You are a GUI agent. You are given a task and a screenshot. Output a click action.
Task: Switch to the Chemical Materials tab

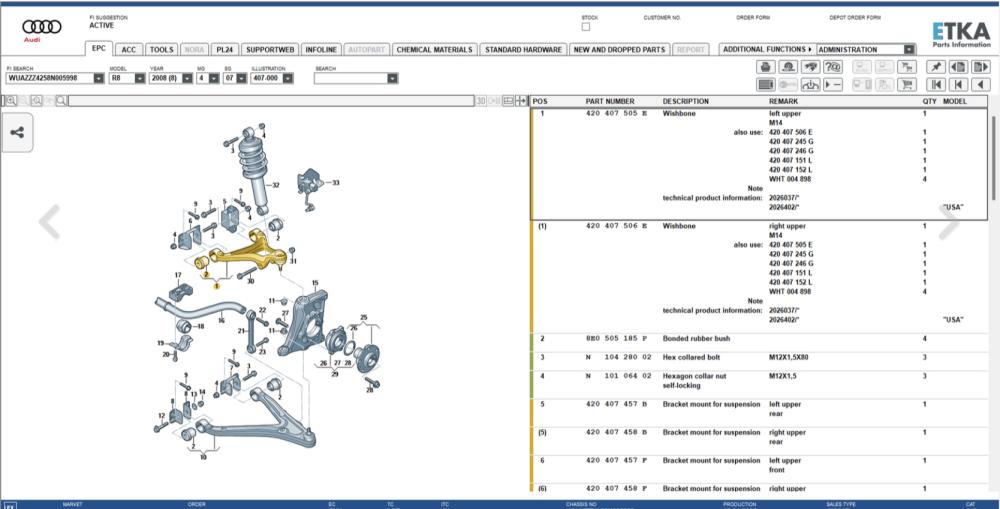pyautogui.click(x=434, y=50)
